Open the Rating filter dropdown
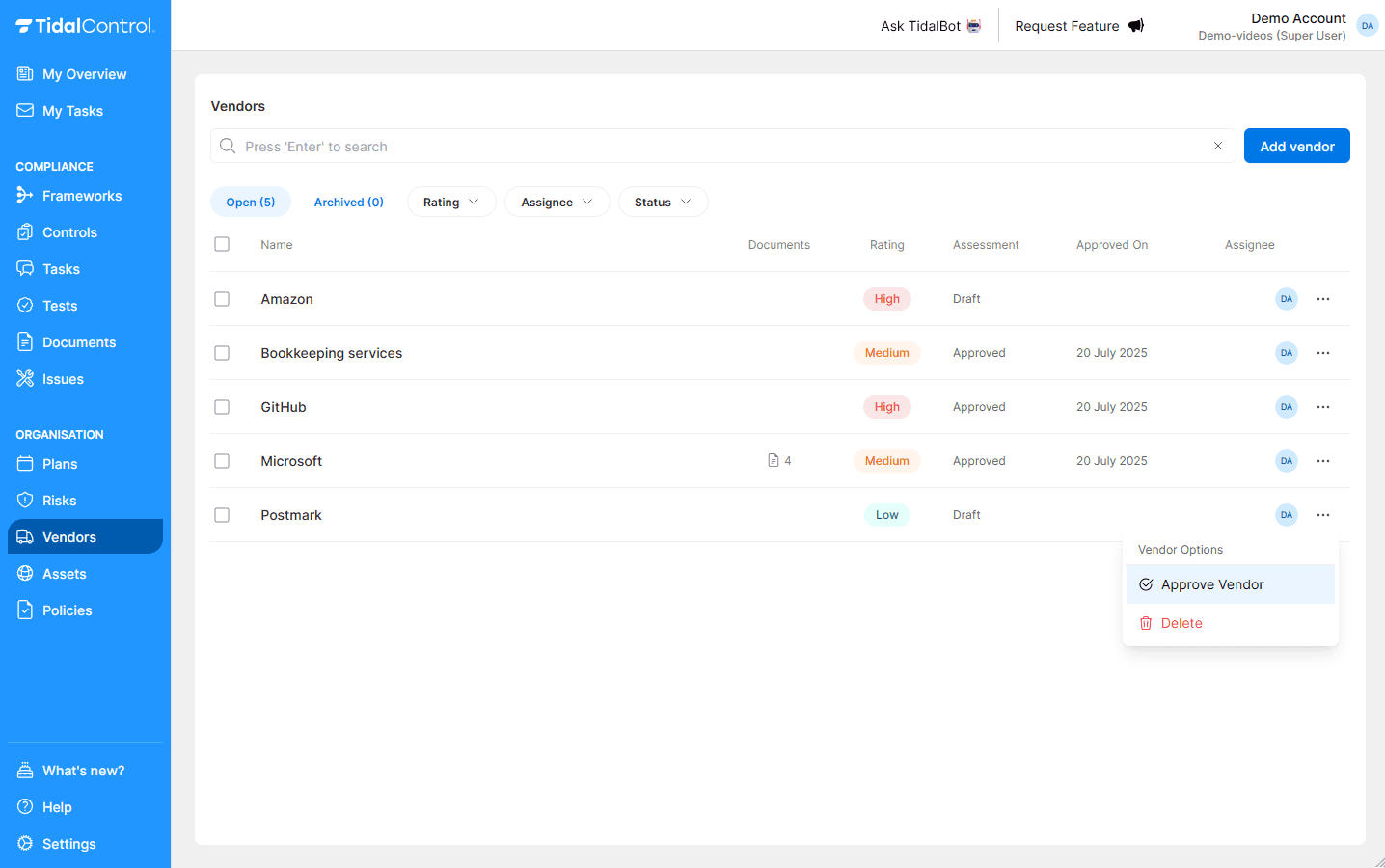Screen dimensions: 1385x868 (x=450, y=202)
